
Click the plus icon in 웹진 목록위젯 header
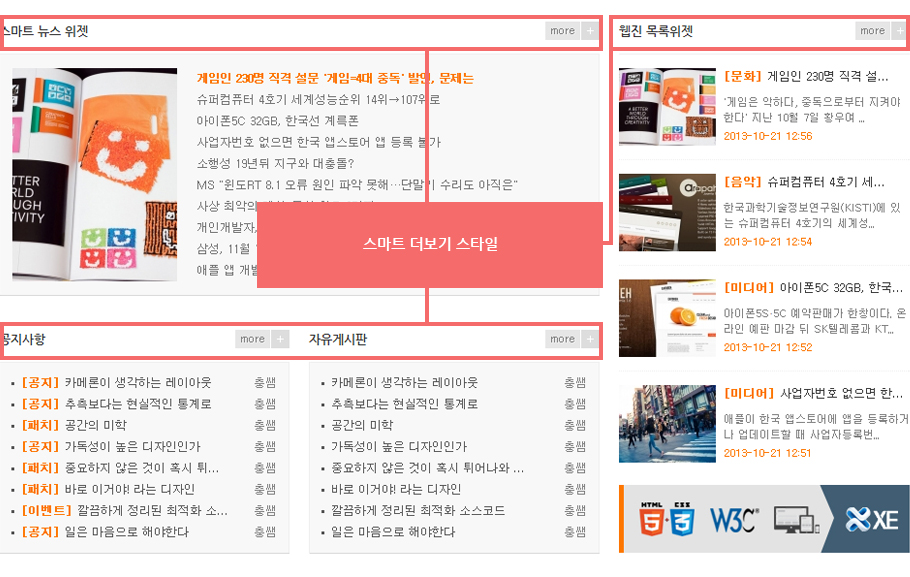(x=900, y=31)
